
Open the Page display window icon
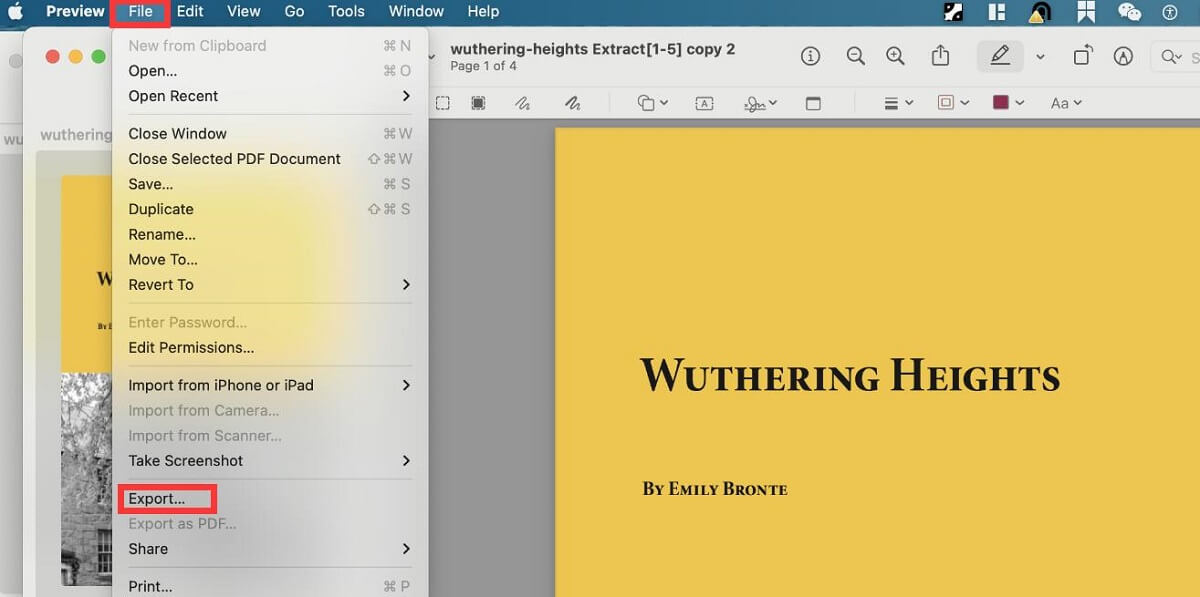pos(813,103)
